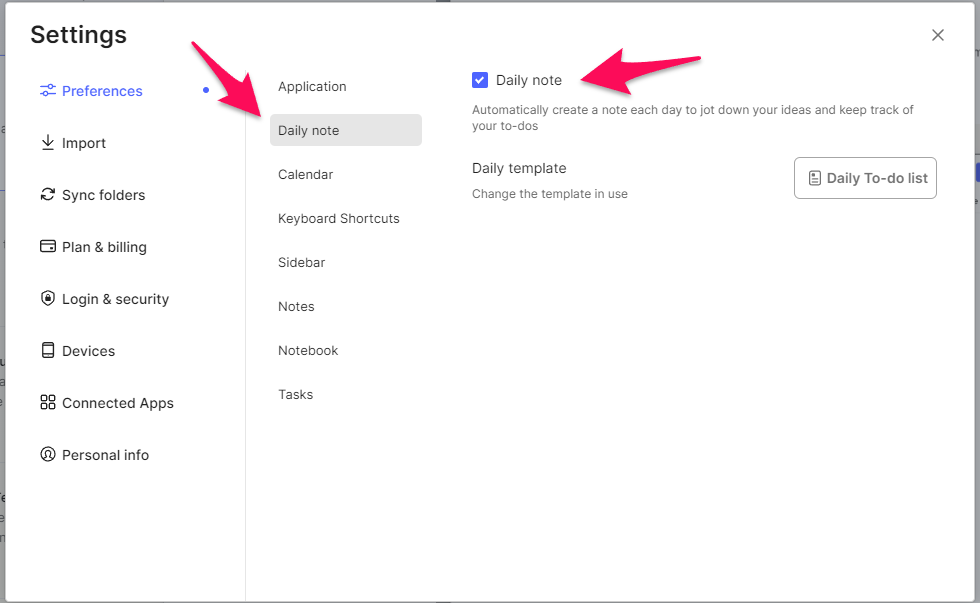Screen dimensions: 980x603
Task: Select the Notebook settings section
Action: pyautogui.click(x=308, y=350)
